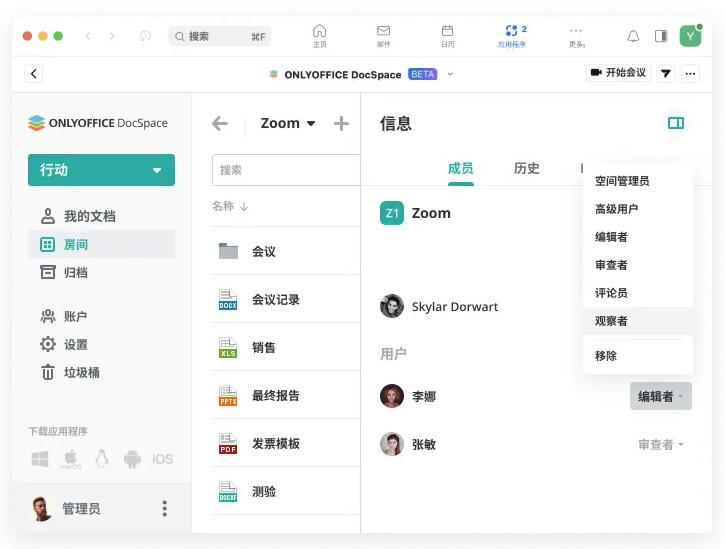The height and width of the screenshot is (549, 725).
Task: Click the 管理员 profile avatar
Action: 42,509
